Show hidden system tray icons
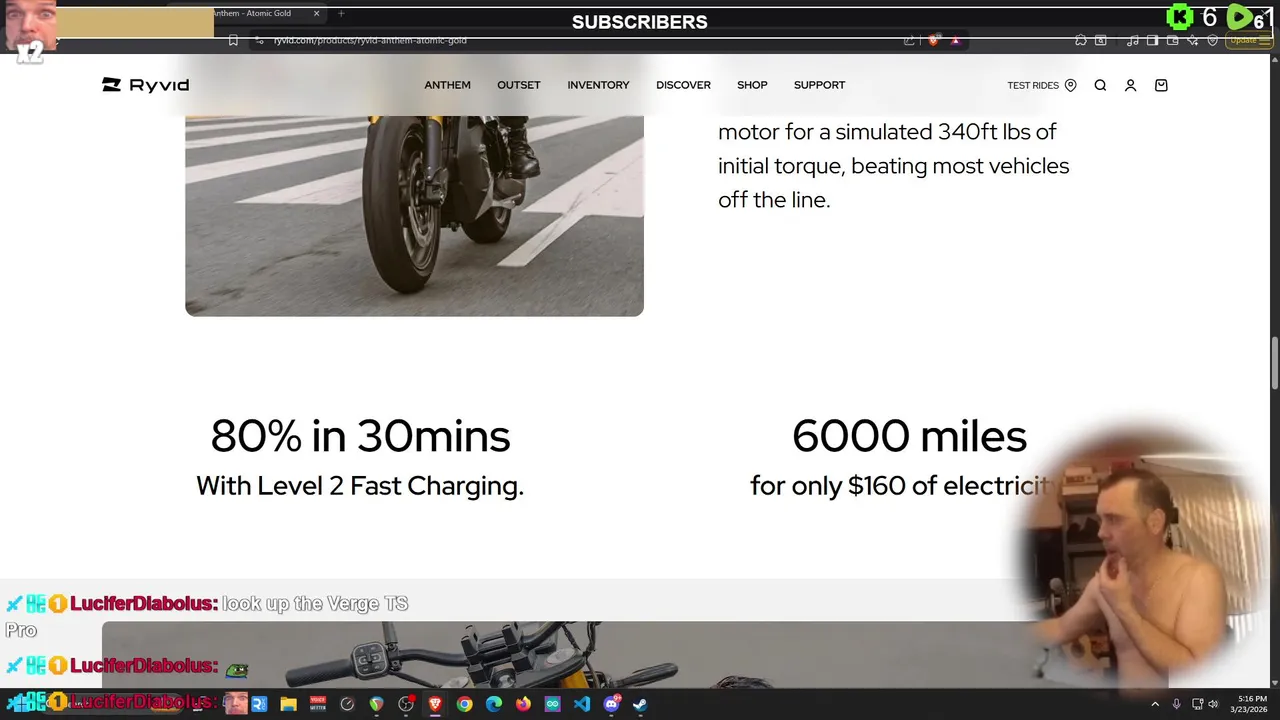1280x720 pixels. [1155, 704]
